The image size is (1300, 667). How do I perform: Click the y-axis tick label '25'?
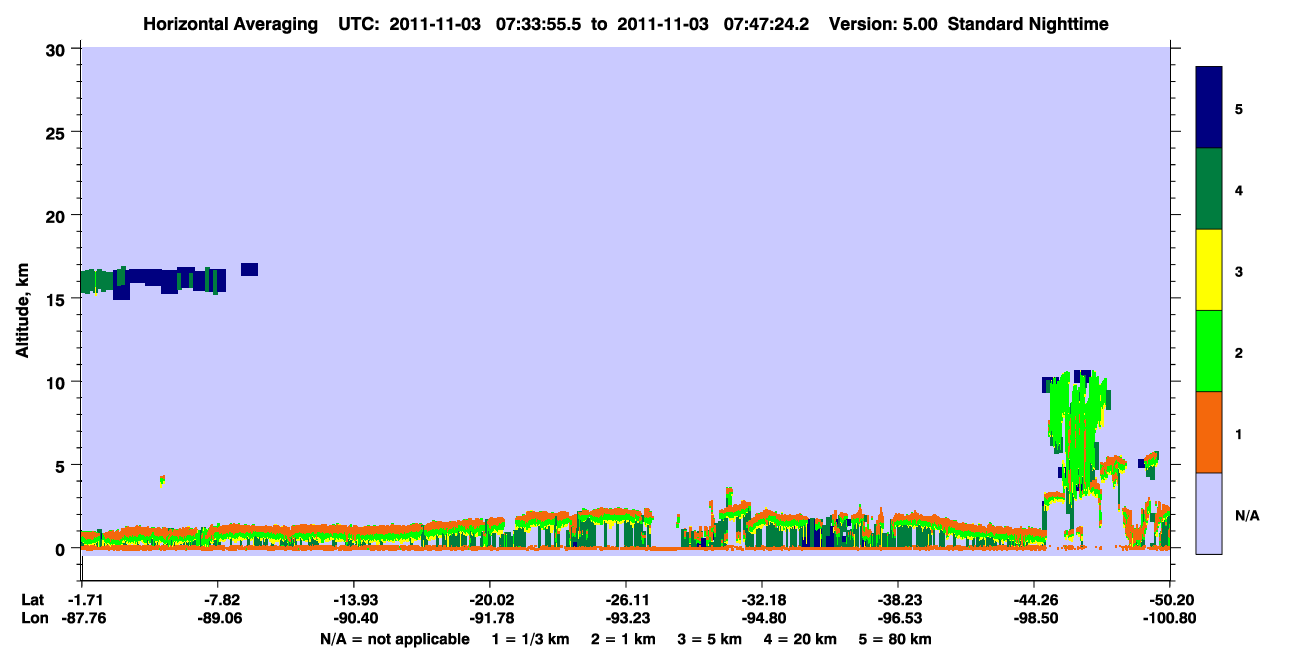57,132
